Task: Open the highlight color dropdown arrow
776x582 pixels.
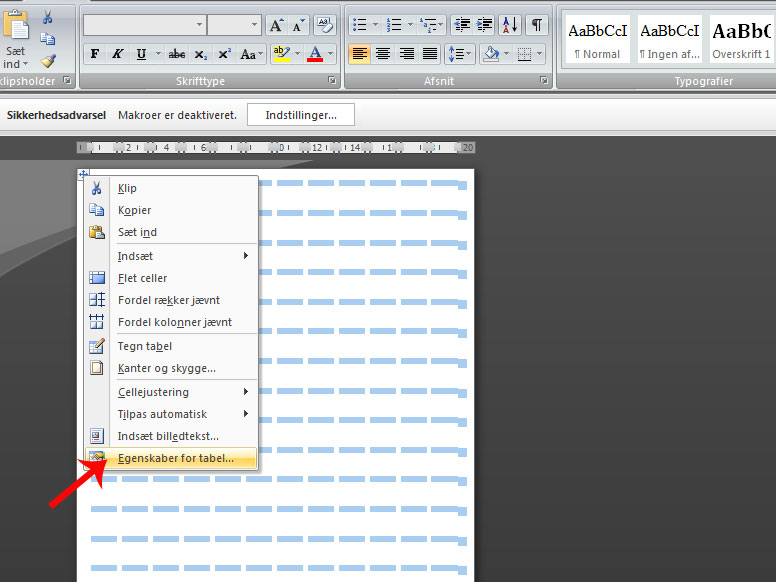Action: 297,53
